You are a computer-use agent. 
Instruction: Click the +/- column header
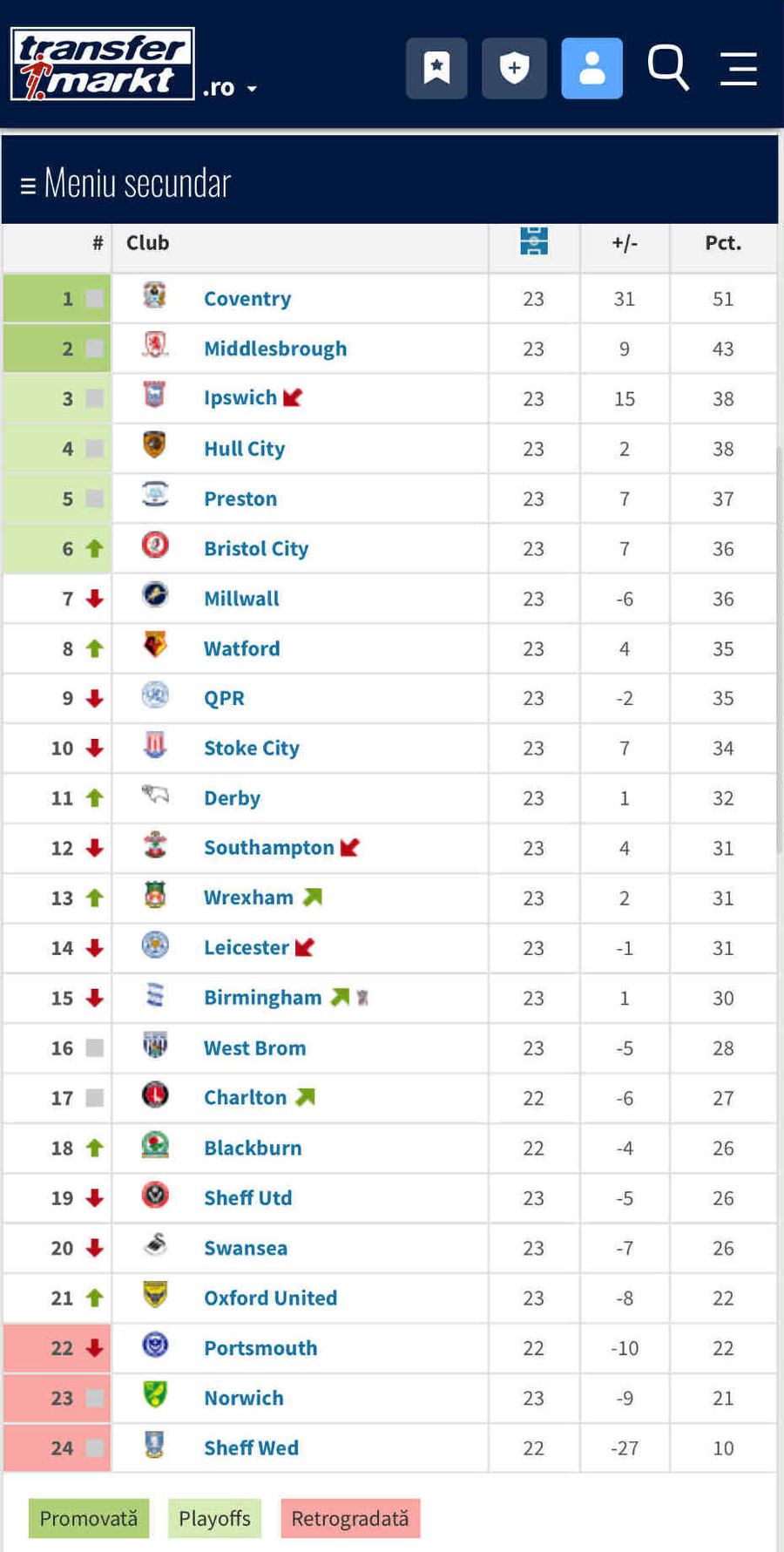[625, 243]
